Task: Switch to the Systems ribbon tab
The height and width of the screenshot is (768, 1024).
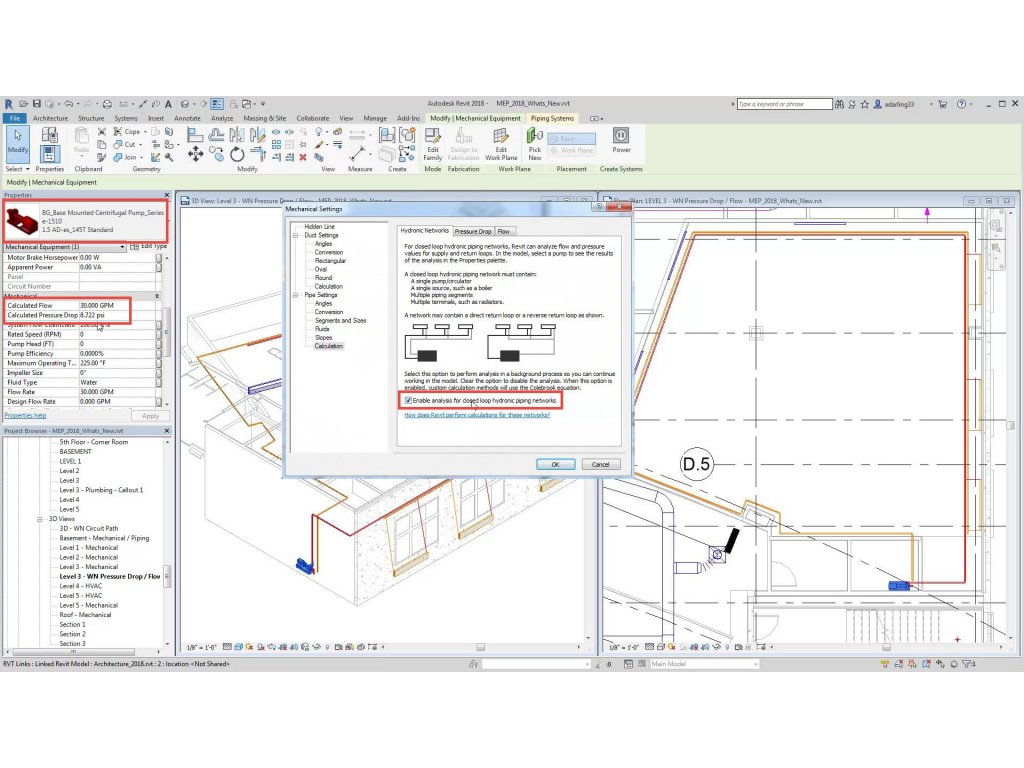Action: click(x=125, y=118)
